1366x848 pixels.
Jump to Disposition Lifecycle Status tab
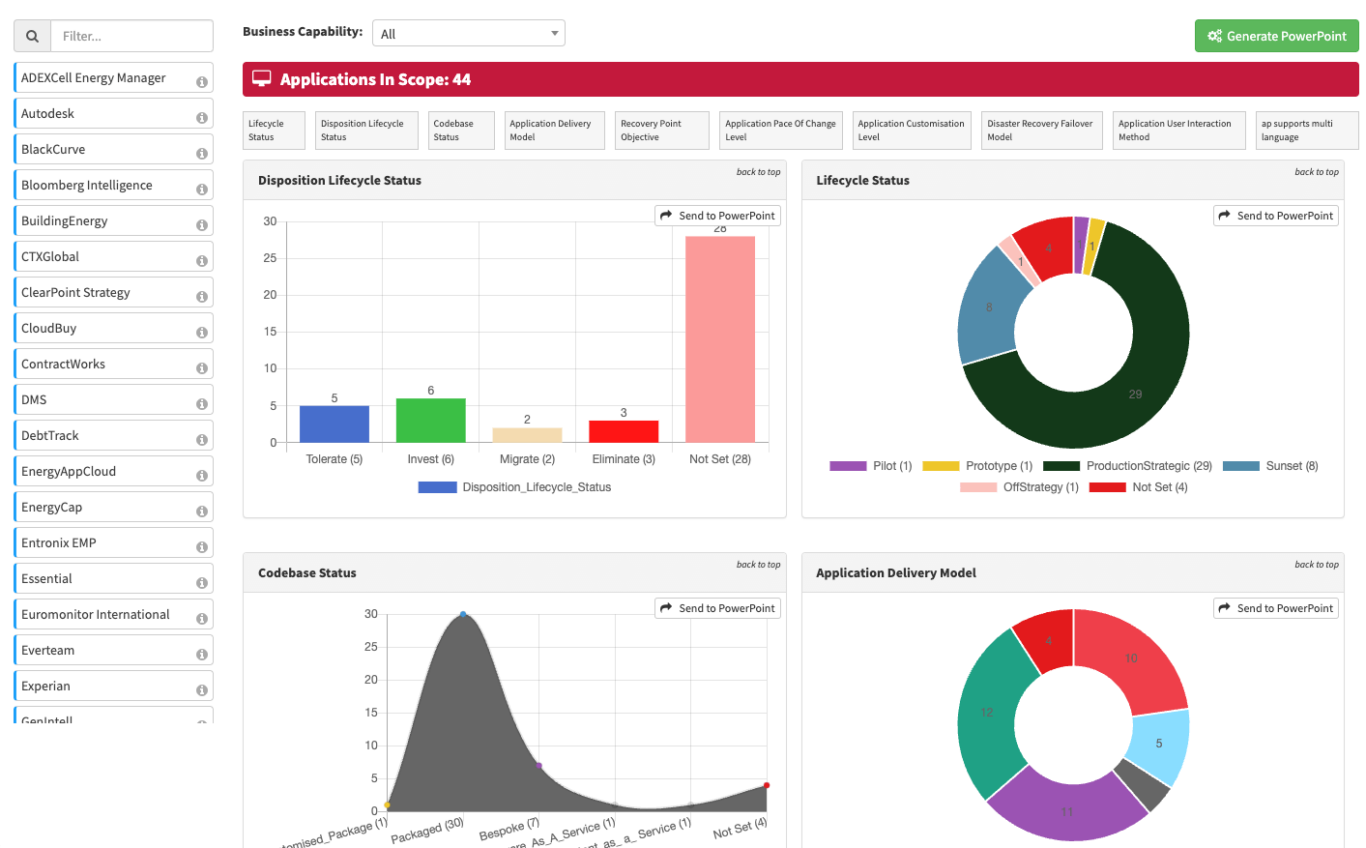pyautogui.click(x=367, y=130)
